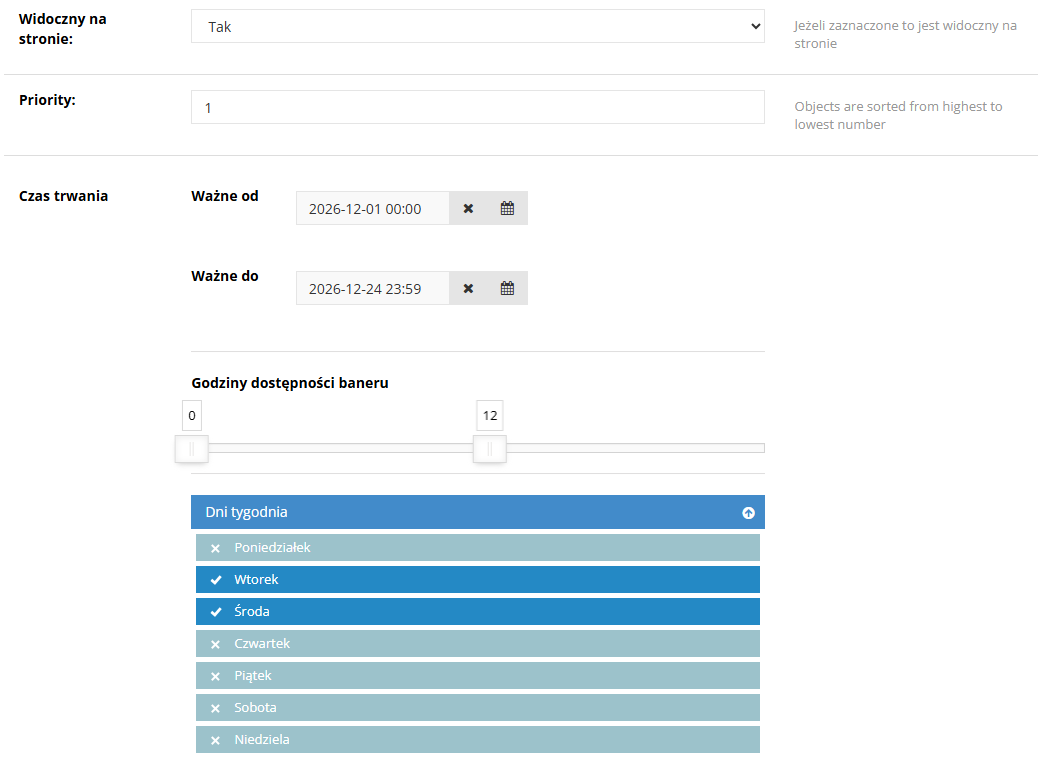Click the Czas trwania label

(63, 196)
